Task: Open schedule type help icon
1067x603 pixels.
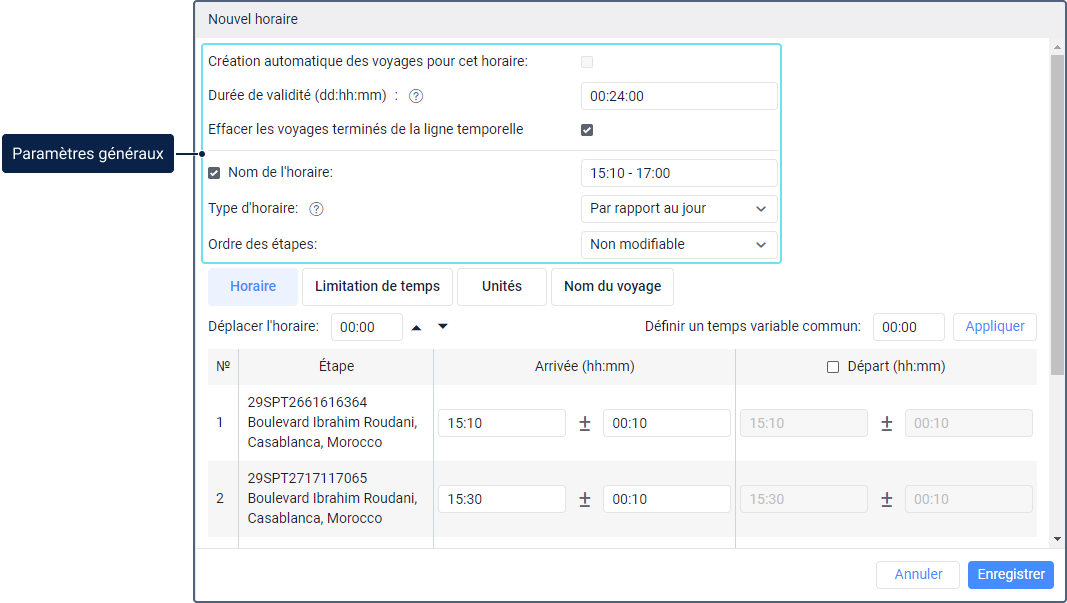Action: [316, 209]
